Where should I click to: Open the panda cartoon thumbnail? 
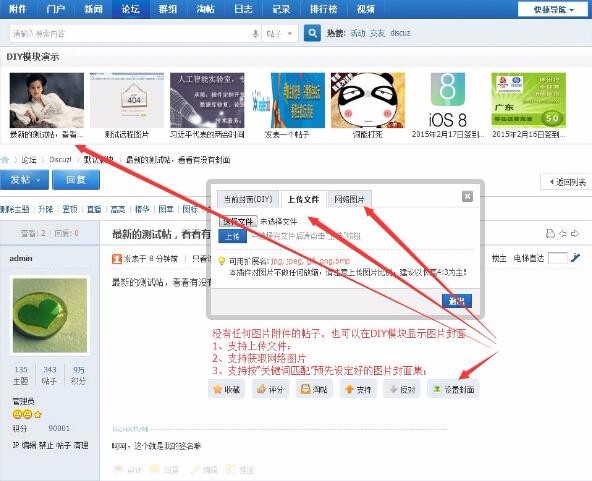coord(368,100)
